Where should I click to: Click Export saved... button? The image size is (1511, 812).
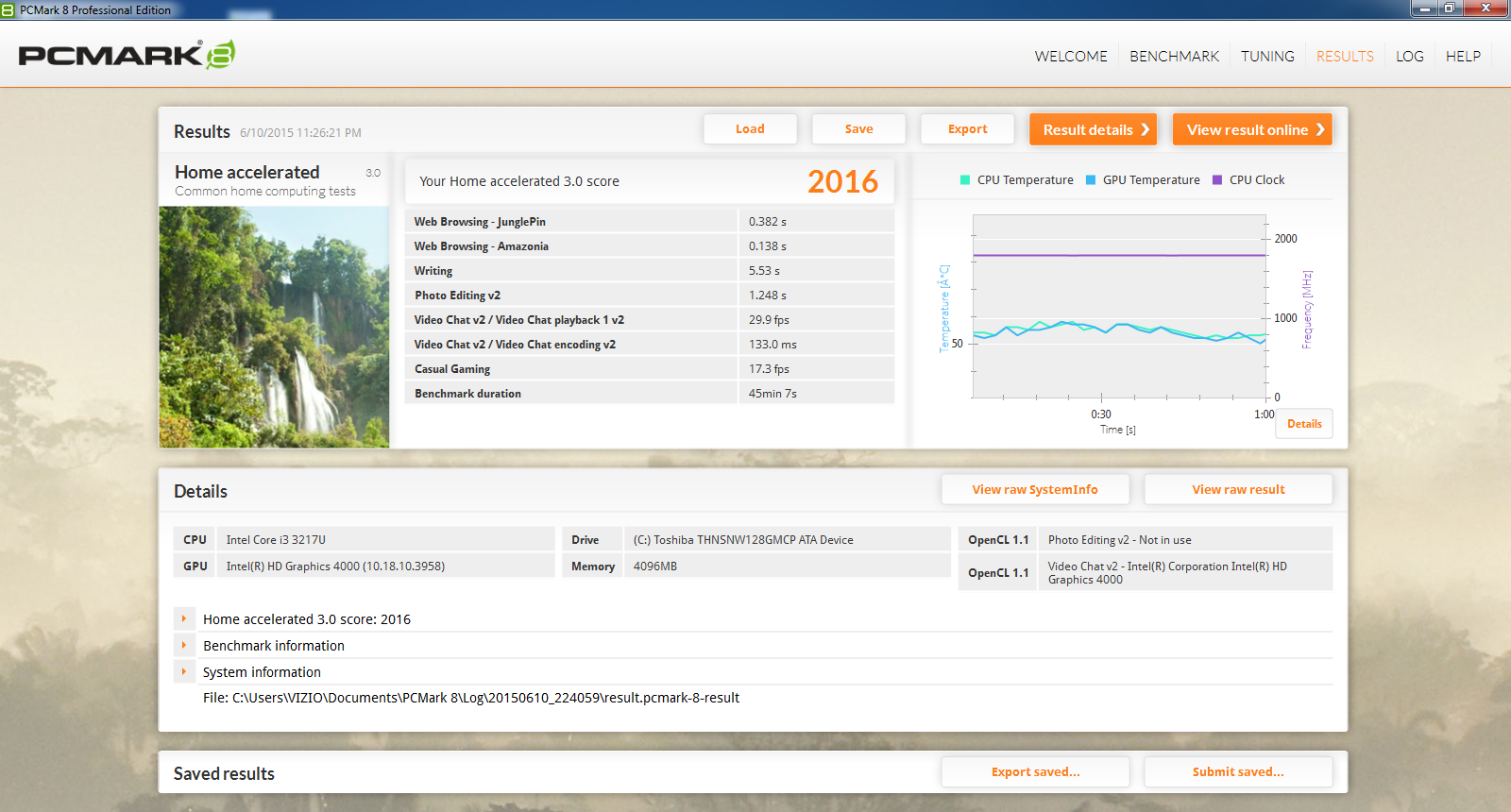(x=1035, y=771)
